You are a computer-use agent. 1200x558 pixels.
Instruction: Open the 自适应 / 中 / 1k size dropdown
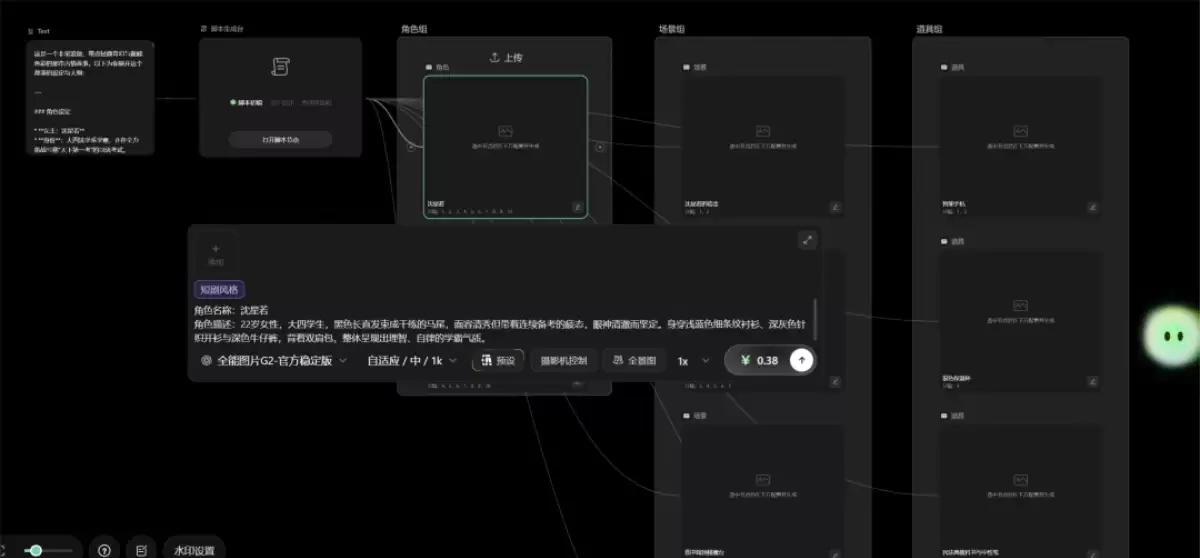412,360
